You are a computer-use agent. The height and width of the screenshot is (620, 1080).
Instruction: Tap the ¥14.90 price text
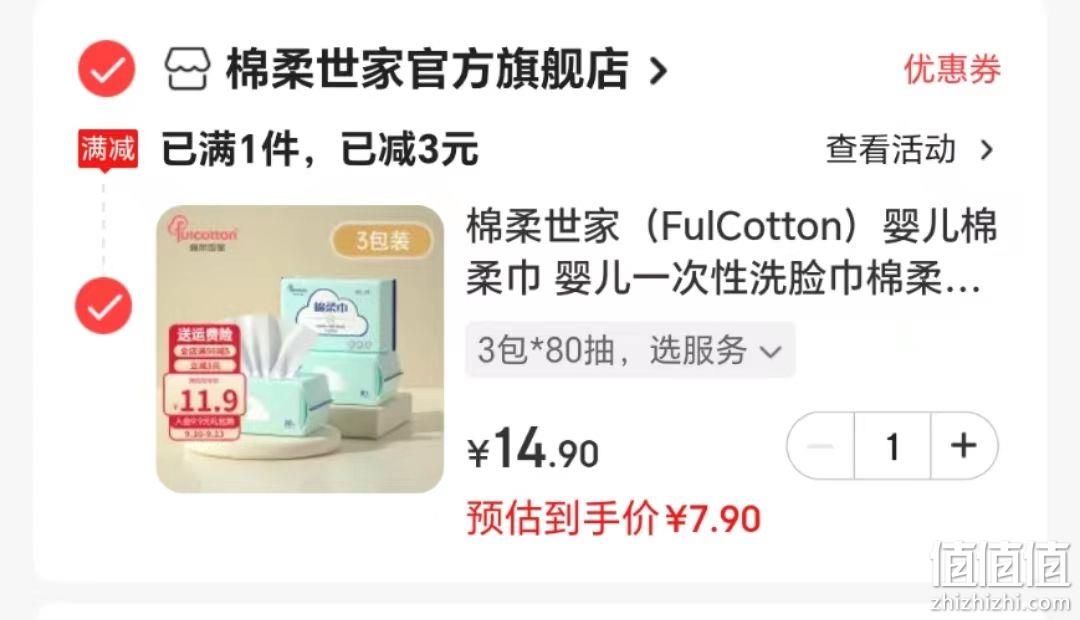(x=533, y=448)
